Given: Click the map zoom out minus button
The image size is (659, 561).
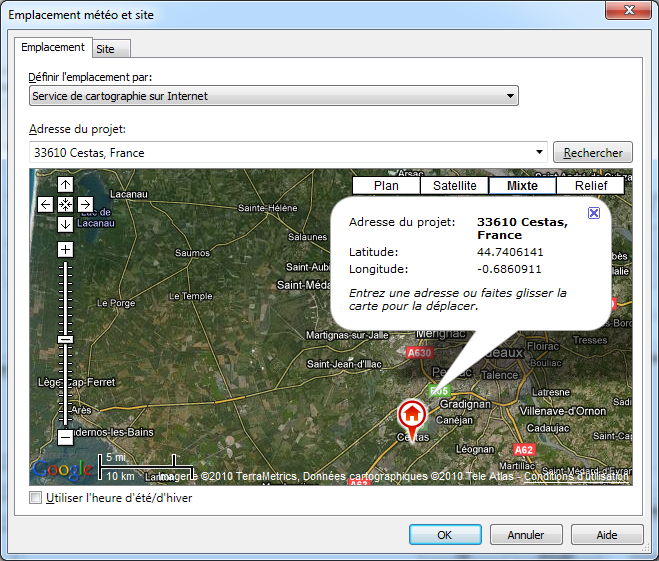Looking at the screenshot, I should (x=65, y=437).
